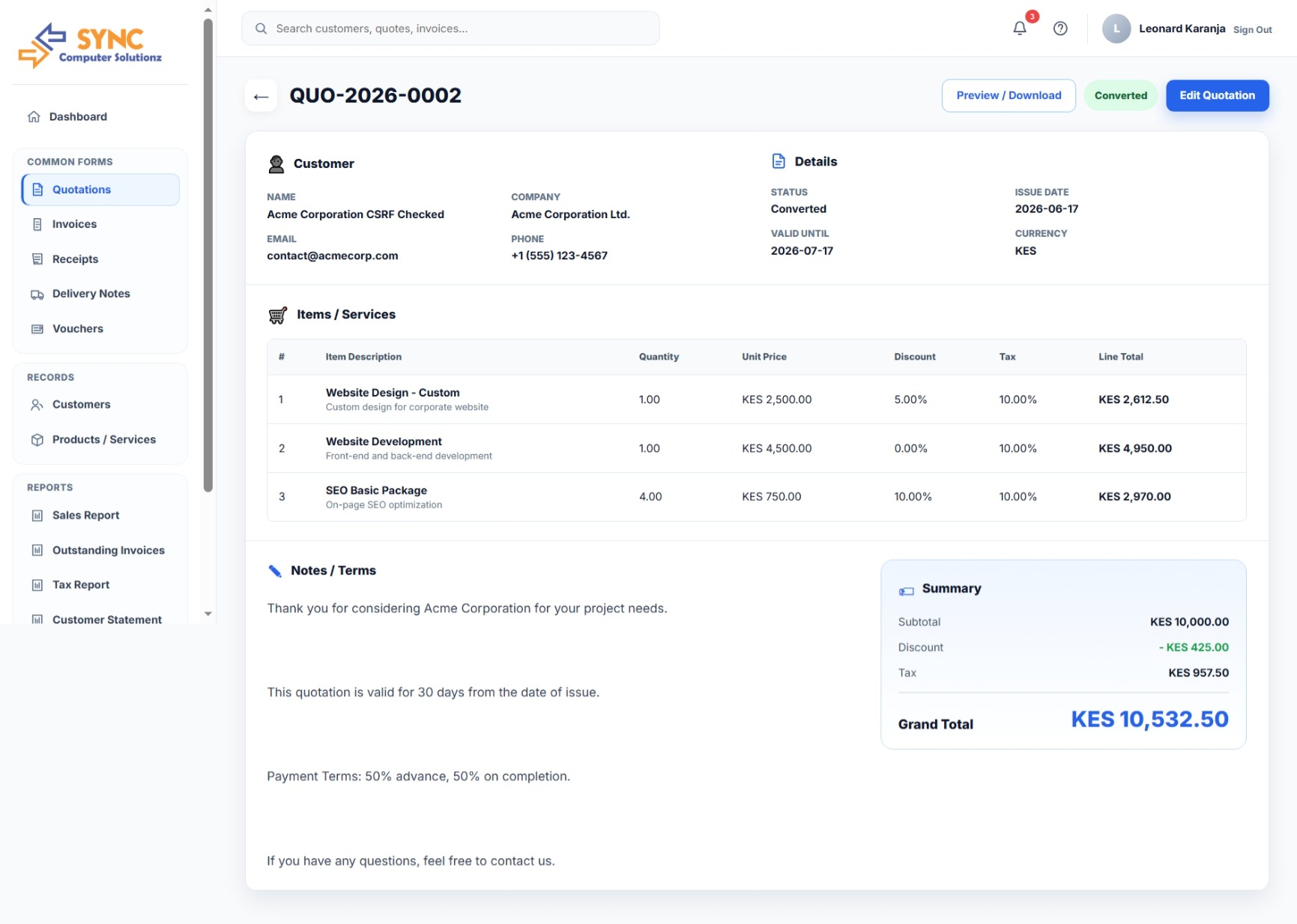Viewport: 1297px width, 924px height.
Task: Open the Customers records page
Action: [x=100, y=405]
